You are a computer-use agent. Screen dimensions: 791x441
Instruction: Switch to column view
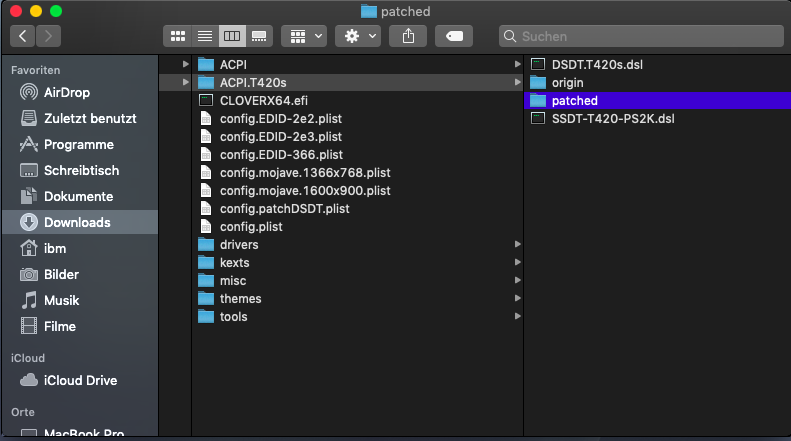[232, 36]
